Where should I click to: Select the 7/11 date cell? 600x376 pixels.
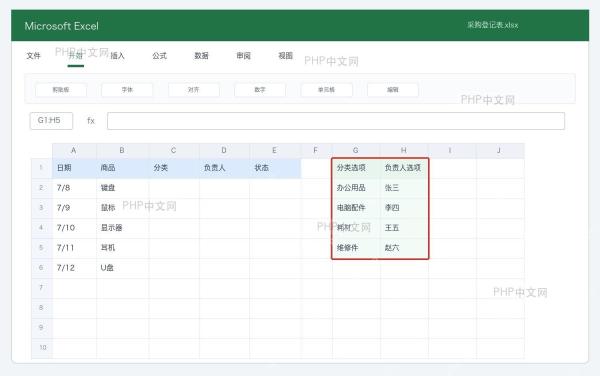[x=74, y=248]
